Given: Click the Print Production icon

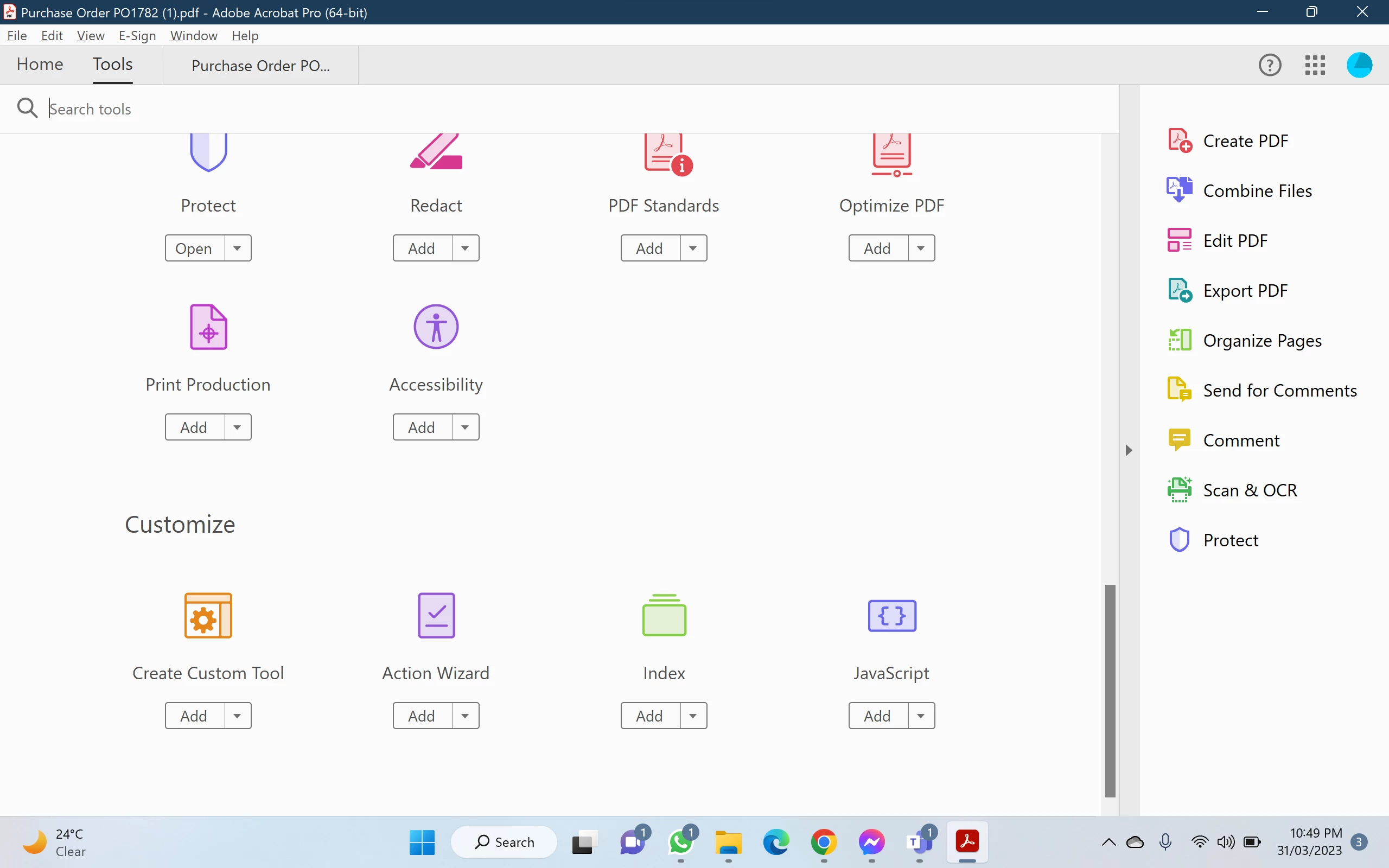Looking at the screenshot, I should pos(208,327).
